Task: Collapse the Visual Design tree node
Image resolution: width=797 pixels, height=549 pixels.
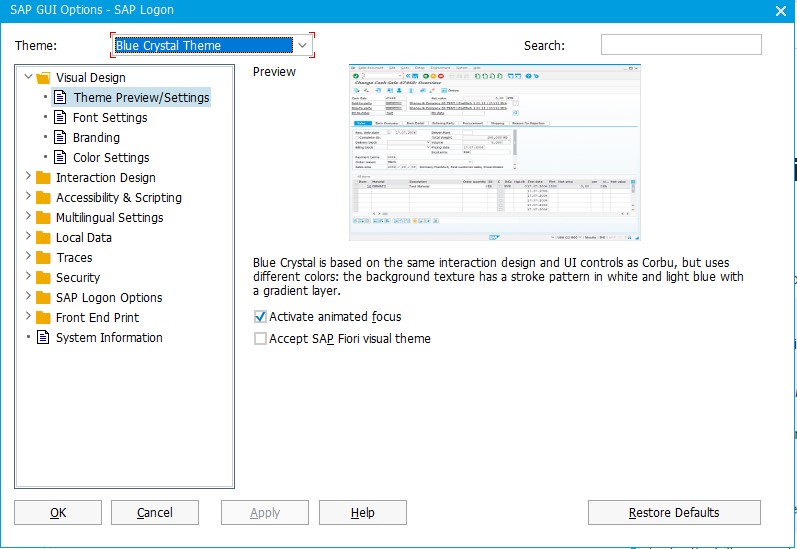Action: (x=28, y=77)
